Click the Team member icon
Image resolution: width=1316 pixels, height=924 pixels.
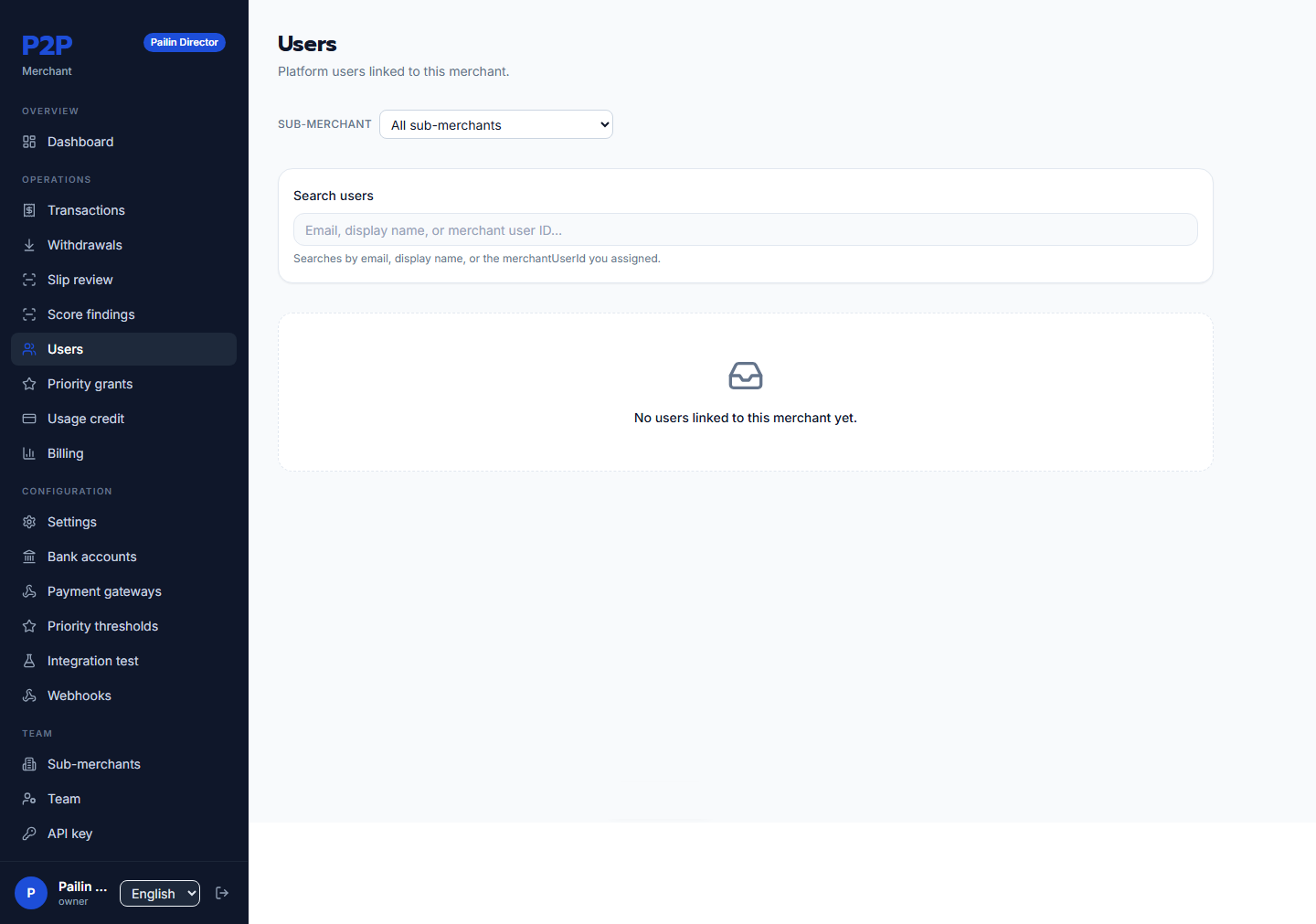click(29, 799)
